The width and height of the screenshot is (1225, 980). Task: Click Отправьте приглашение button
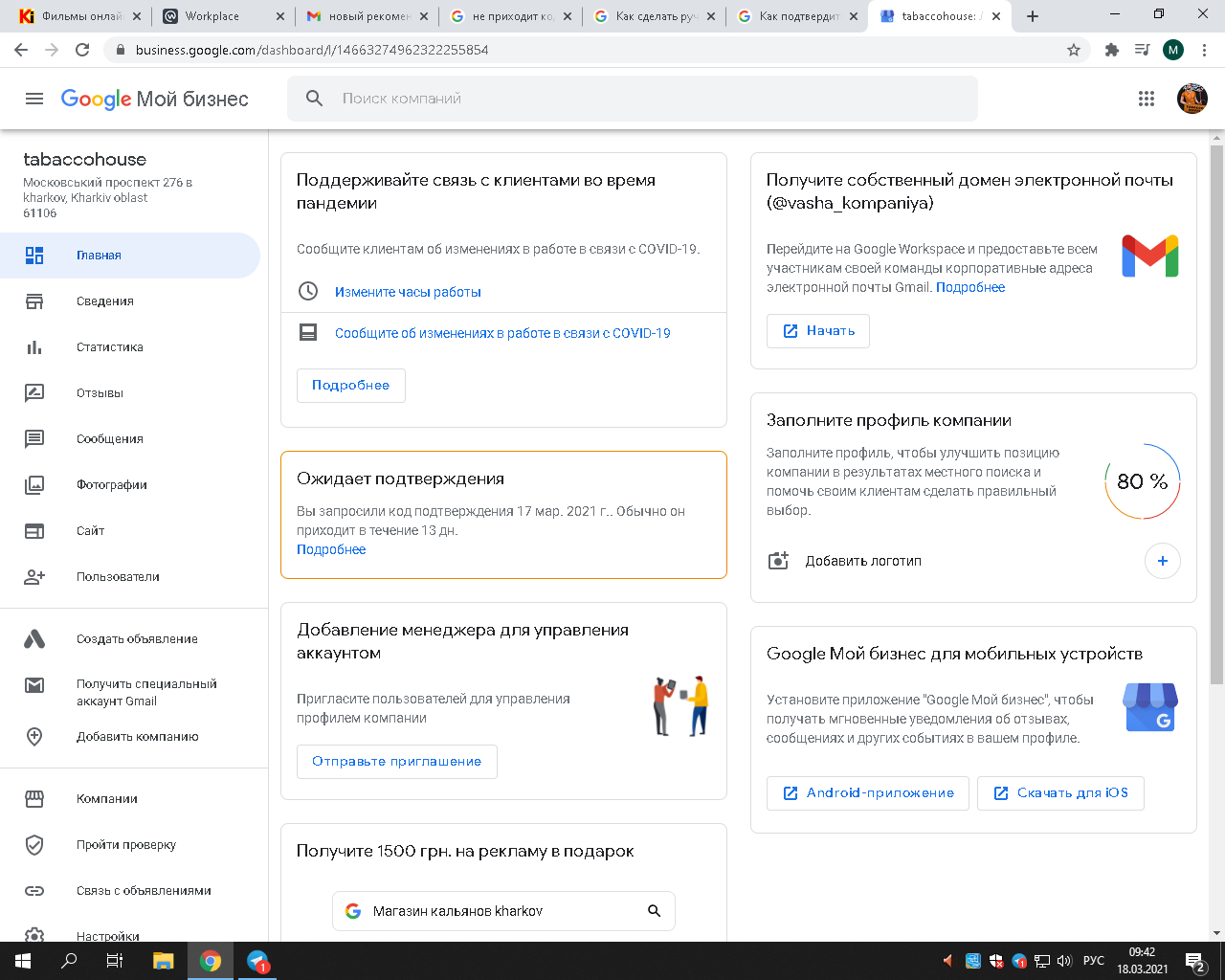click(x=396, y=761)
